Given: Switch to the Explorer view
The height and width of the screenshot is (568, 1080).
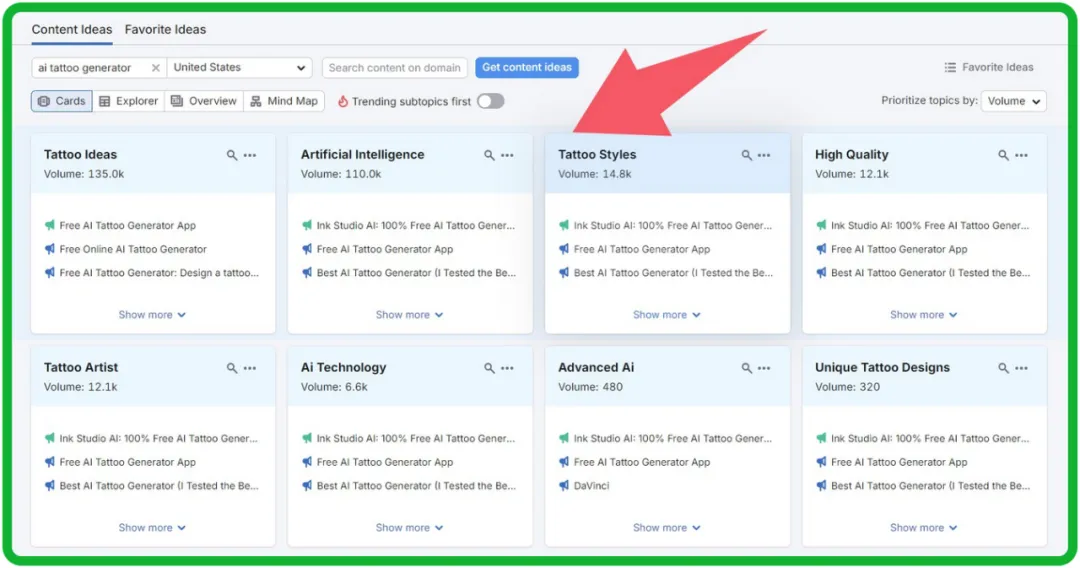Looking at the screenshot, I should [129, 101].
